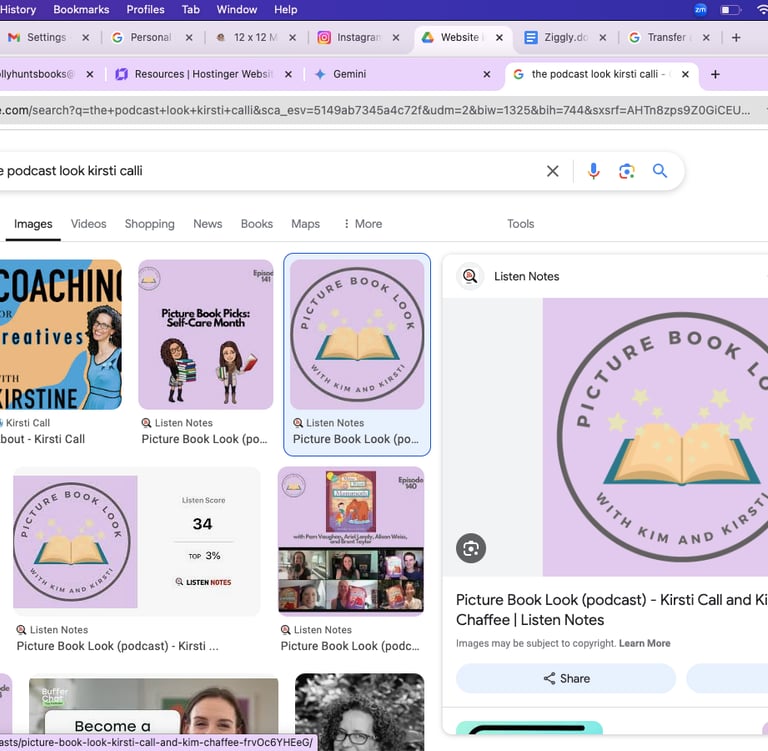Select the Shopping search tab
Viewport: 768px width, 751px height.
pyautogui.click(x=149, y=224)
